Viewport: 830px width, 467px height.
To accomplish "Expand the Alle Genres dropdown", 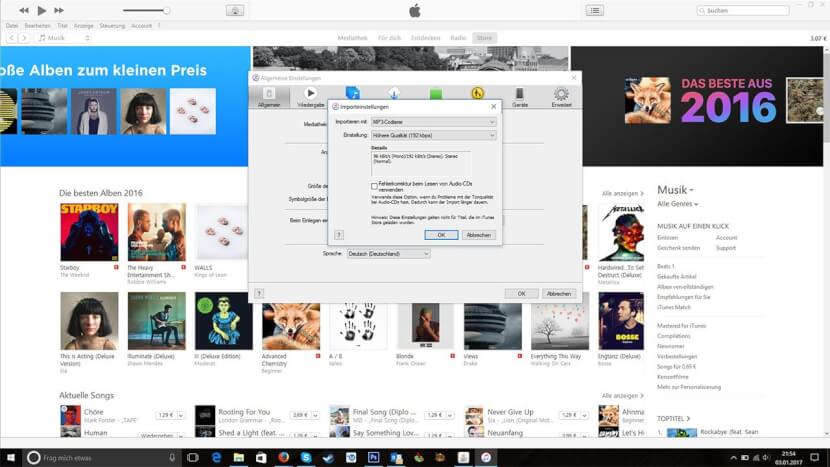I will coord(677,204).
